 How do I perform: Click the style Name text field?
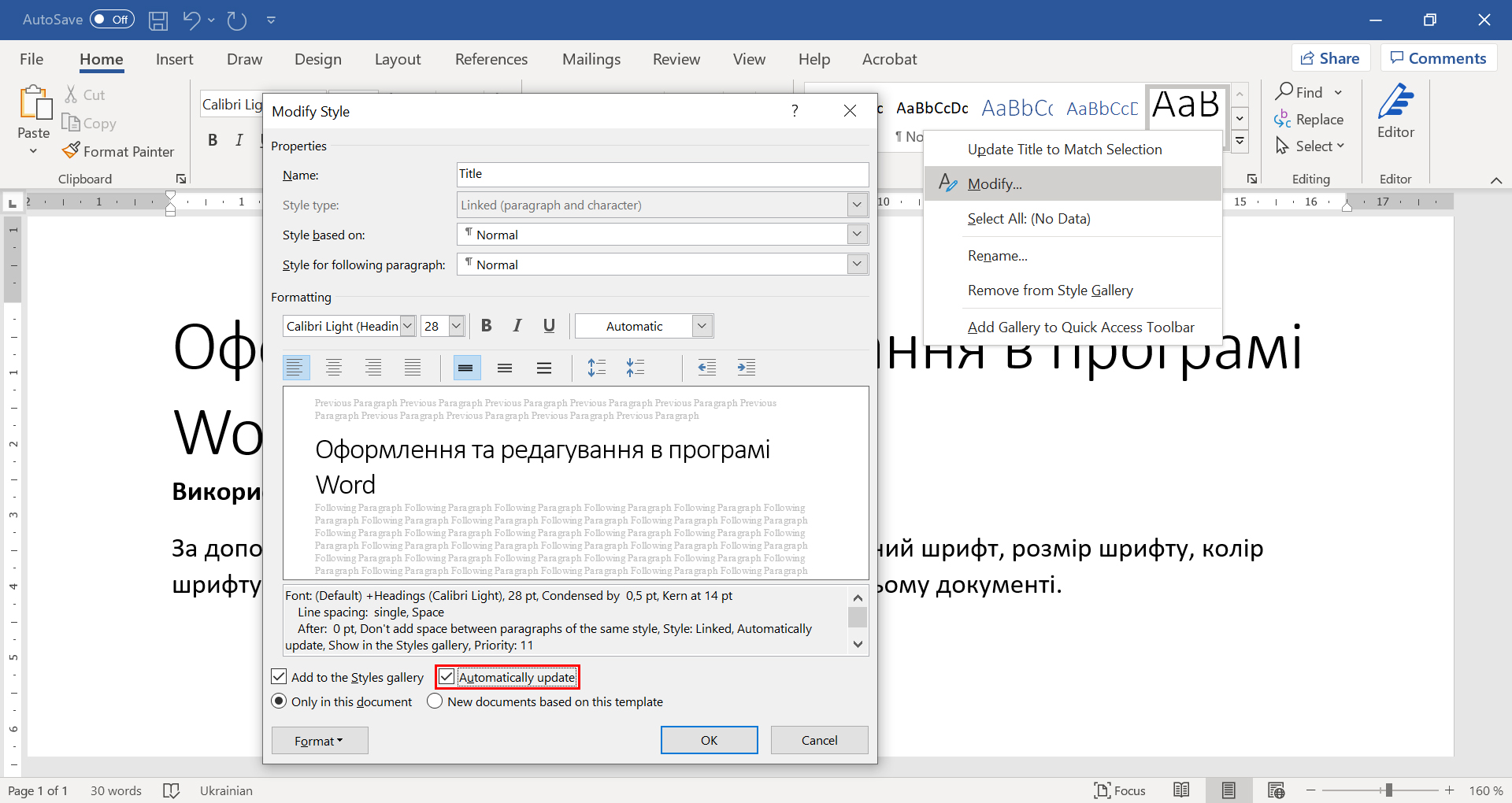click(662, 175)
